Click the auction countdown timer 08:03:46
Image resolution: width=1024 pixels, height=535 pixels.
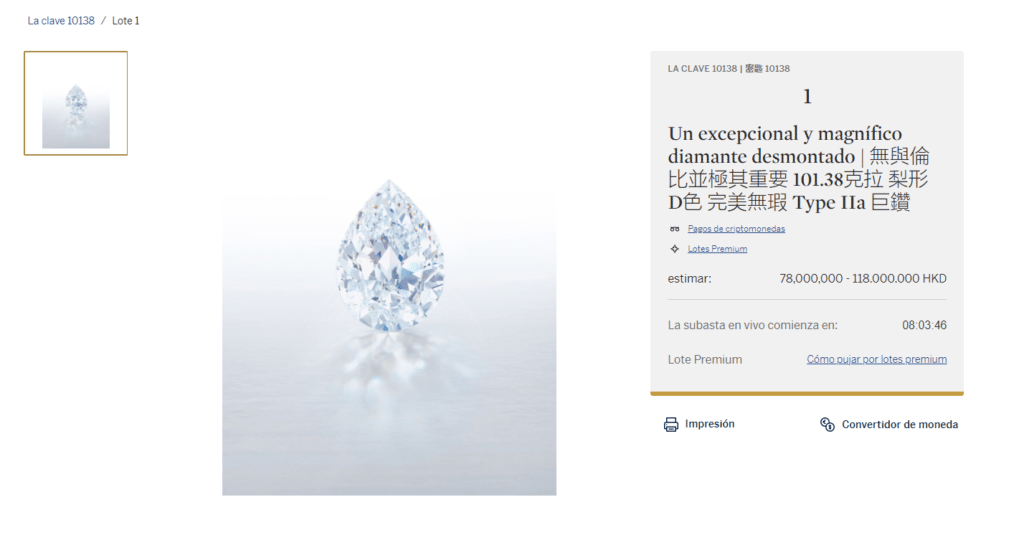click(x=924, y=325)
